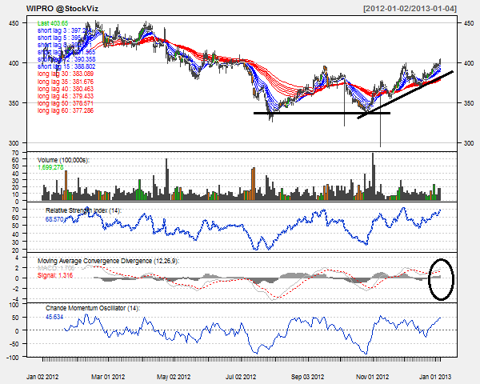Screen dimensions: 480x384
Task: Click the '-100' Chande axis label
Action: point(13,358)
